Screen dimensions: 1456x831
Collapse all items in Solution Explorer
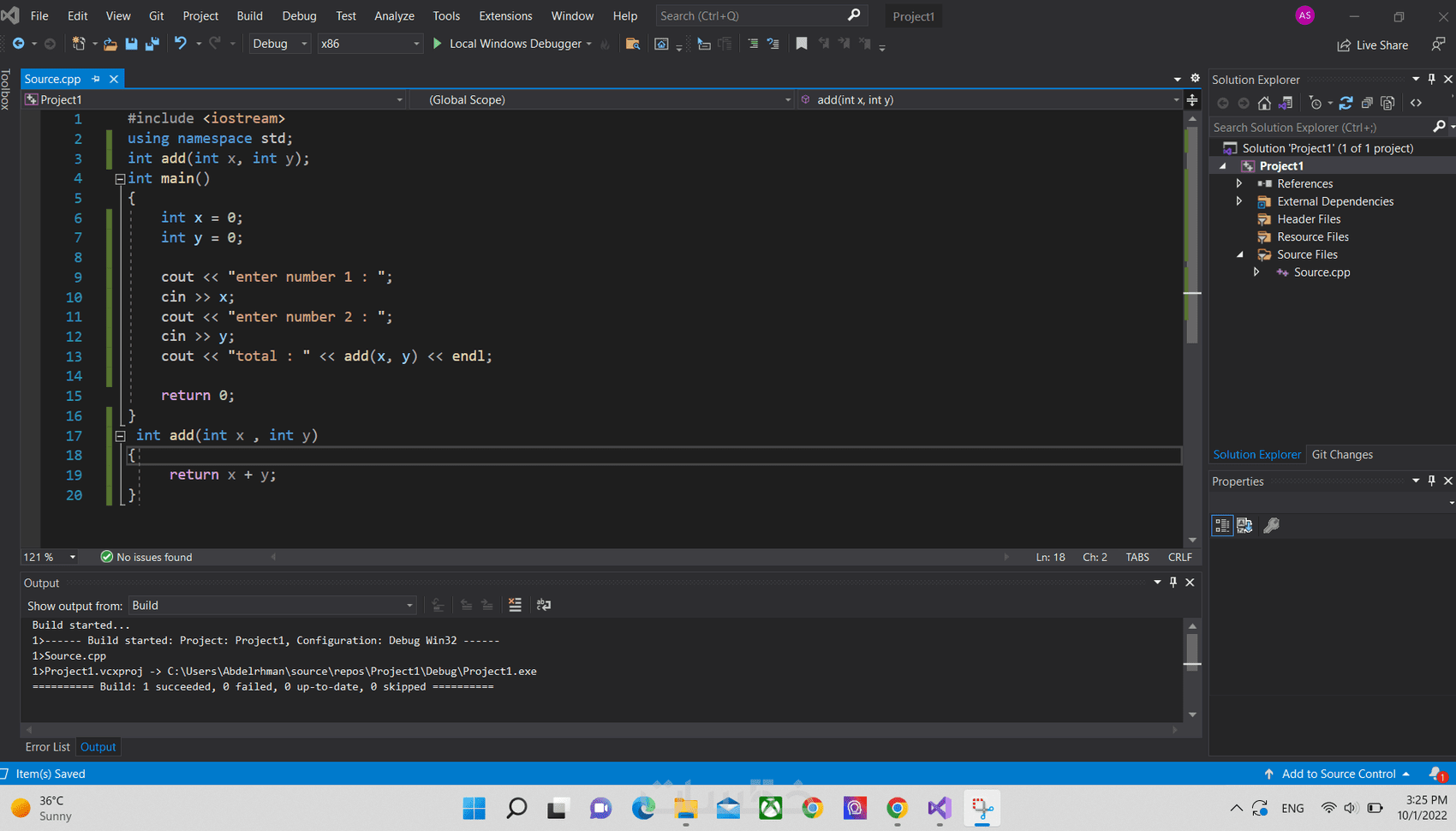click(1367, 103)
